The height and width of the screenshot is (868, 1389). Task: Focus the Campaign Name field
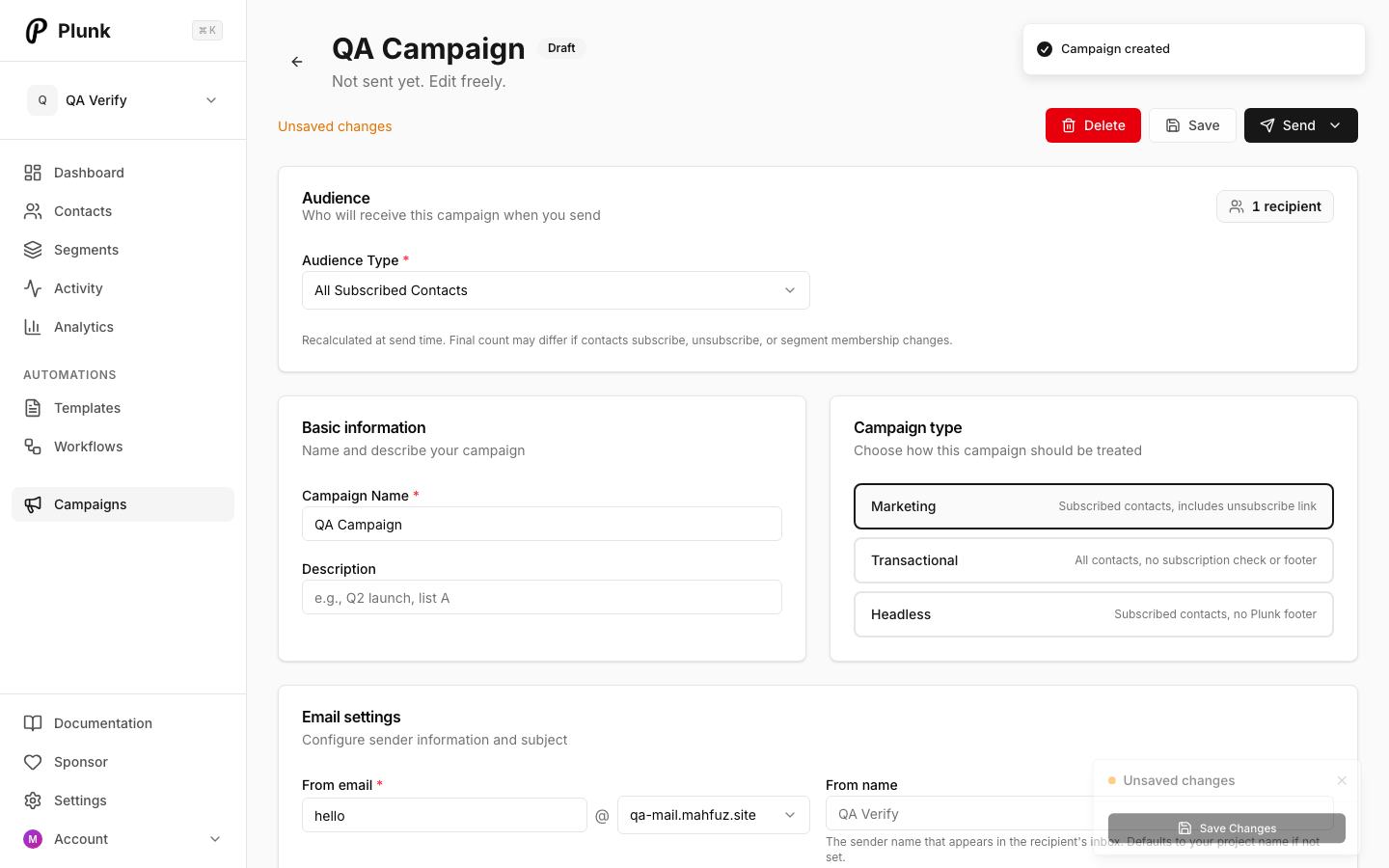(x=542, y=524)
